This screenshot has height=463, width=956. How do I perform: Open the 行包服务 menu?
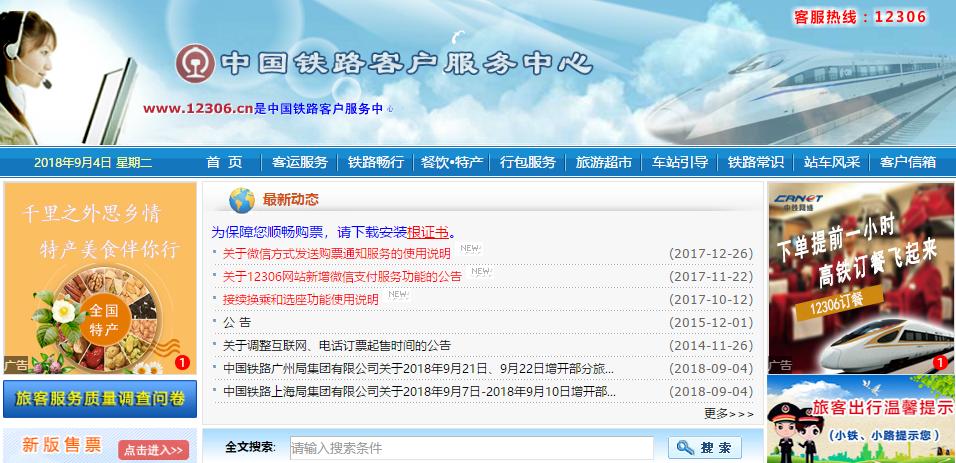click(x=527, y=162)
